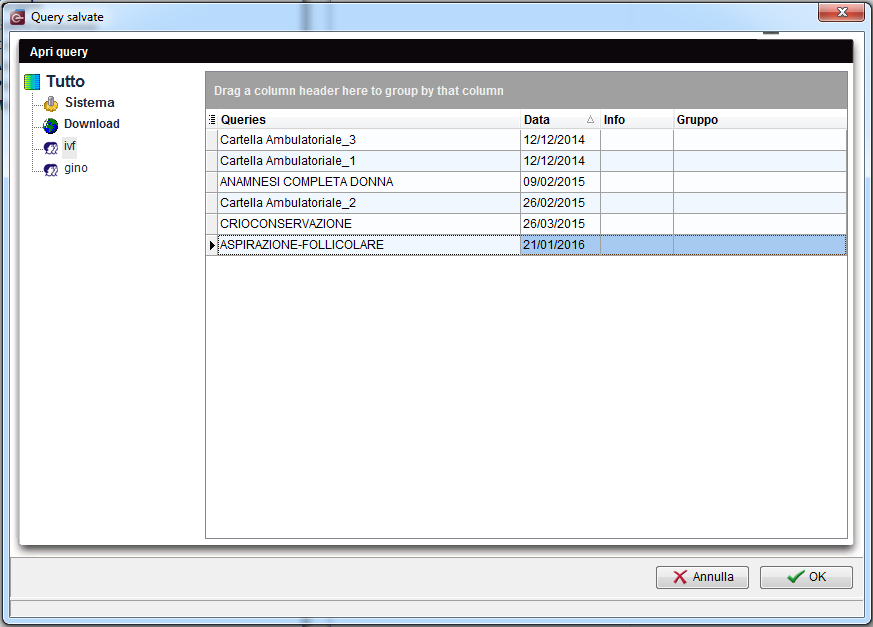Screen dimensions: 873x627
Task: Select ANAMNESI COMPLETA DONNA query
Action: coord(369,182)
